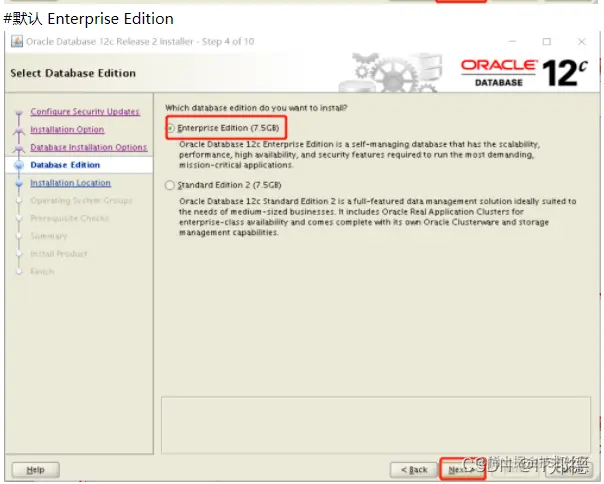Click the Install Product step label
This screenshot has height=484, width=604.
pos(59,254)
